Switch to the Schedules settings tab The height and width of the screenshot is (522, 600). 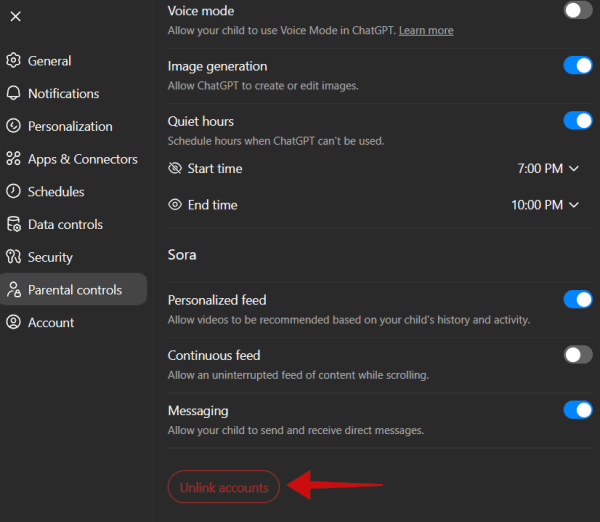(x=56, y=192)
